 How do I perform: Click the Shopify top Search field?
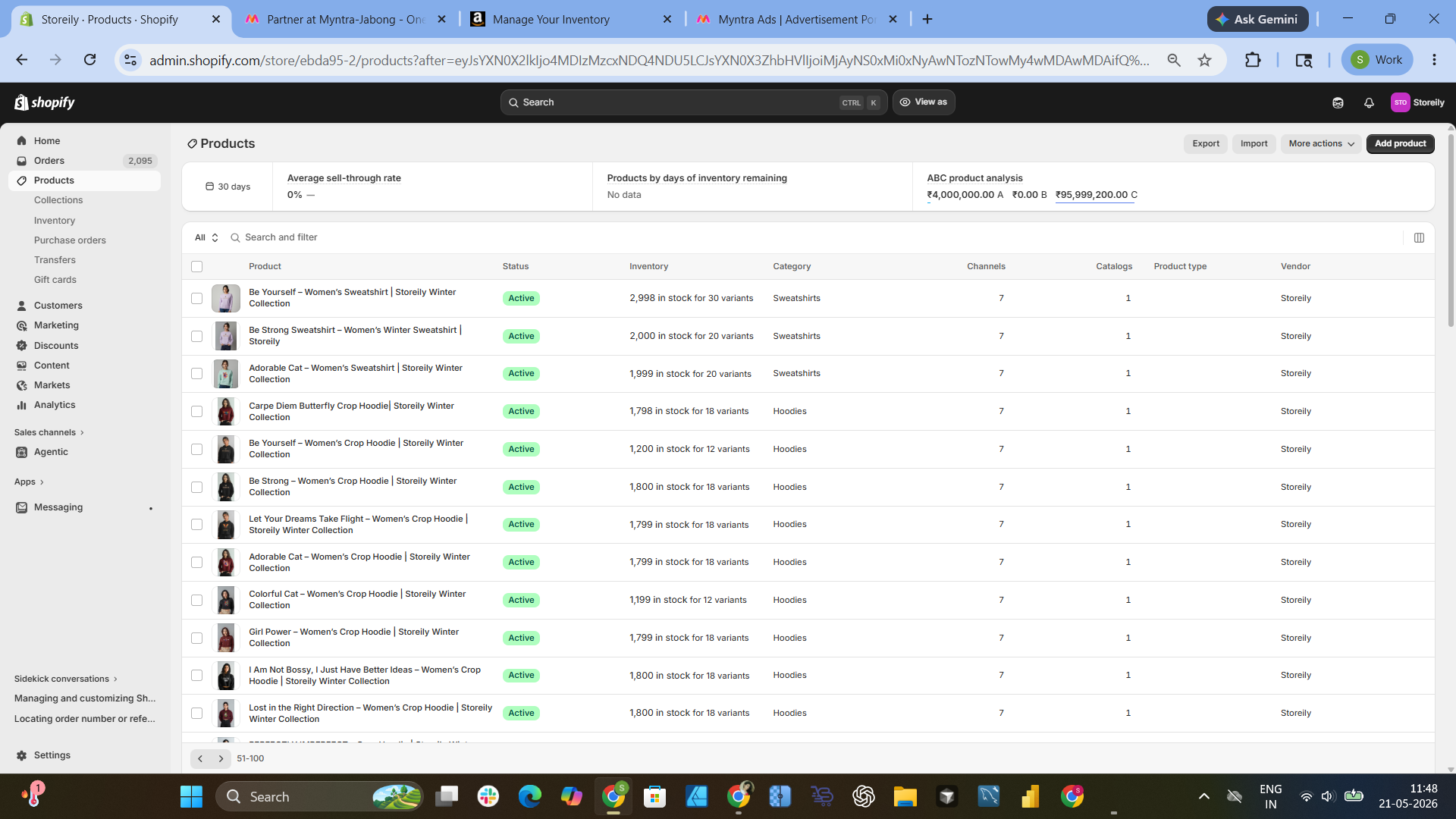click(x=694, y=102)
